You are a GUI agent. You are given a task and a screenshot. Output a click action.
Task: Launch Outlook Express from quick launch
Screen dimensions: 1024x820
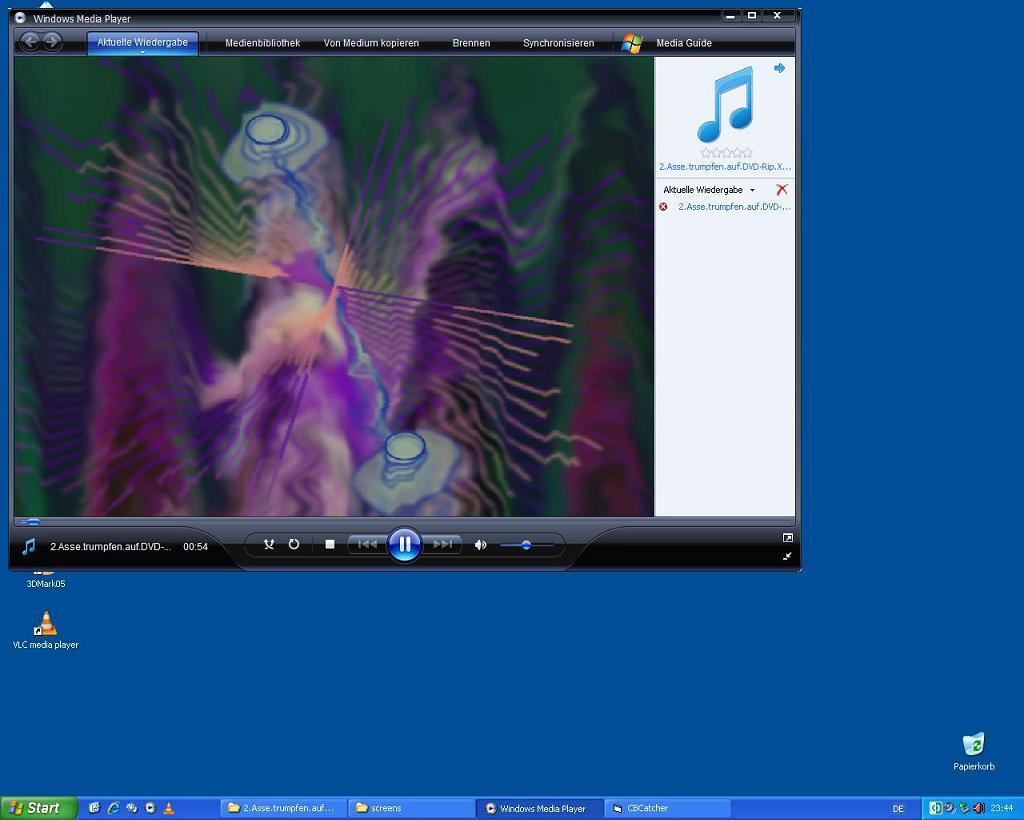94,808
